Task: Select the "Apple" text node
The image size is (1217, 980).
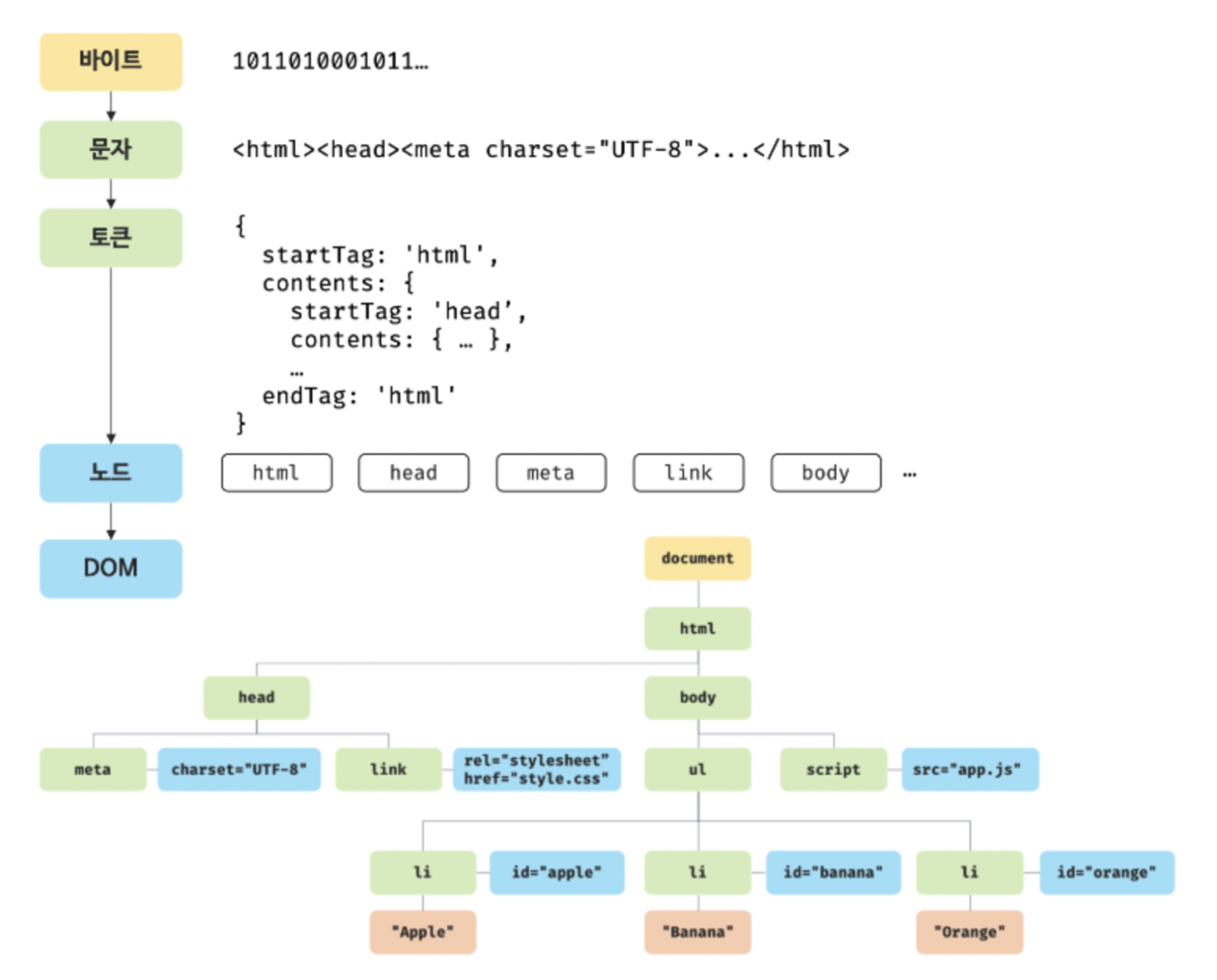Action: (422, 931)
